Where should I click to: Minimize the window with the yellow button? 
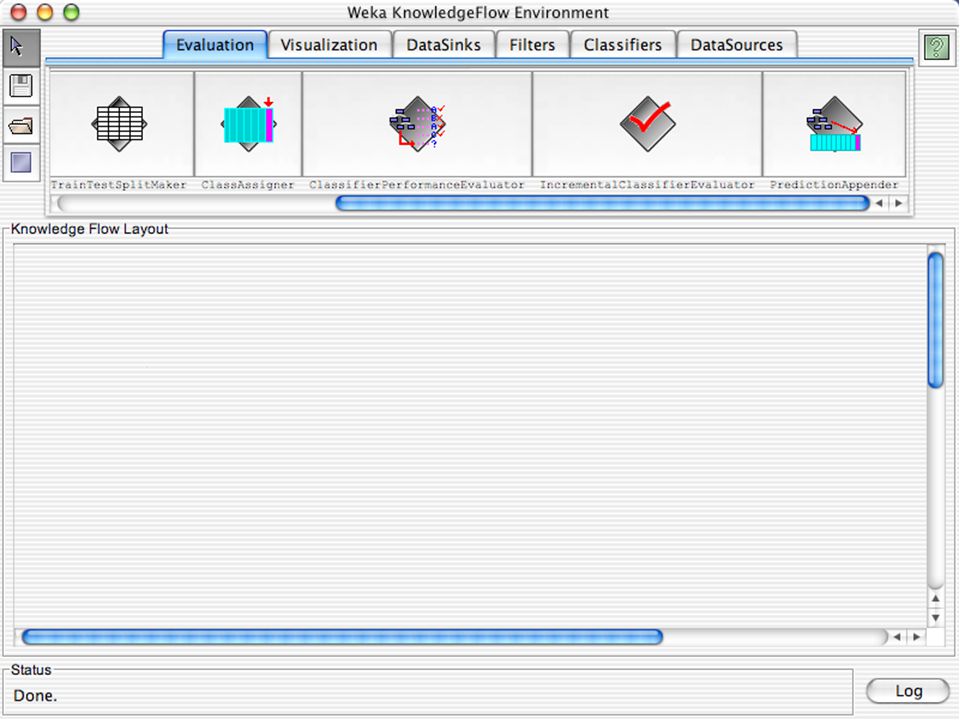45,12
